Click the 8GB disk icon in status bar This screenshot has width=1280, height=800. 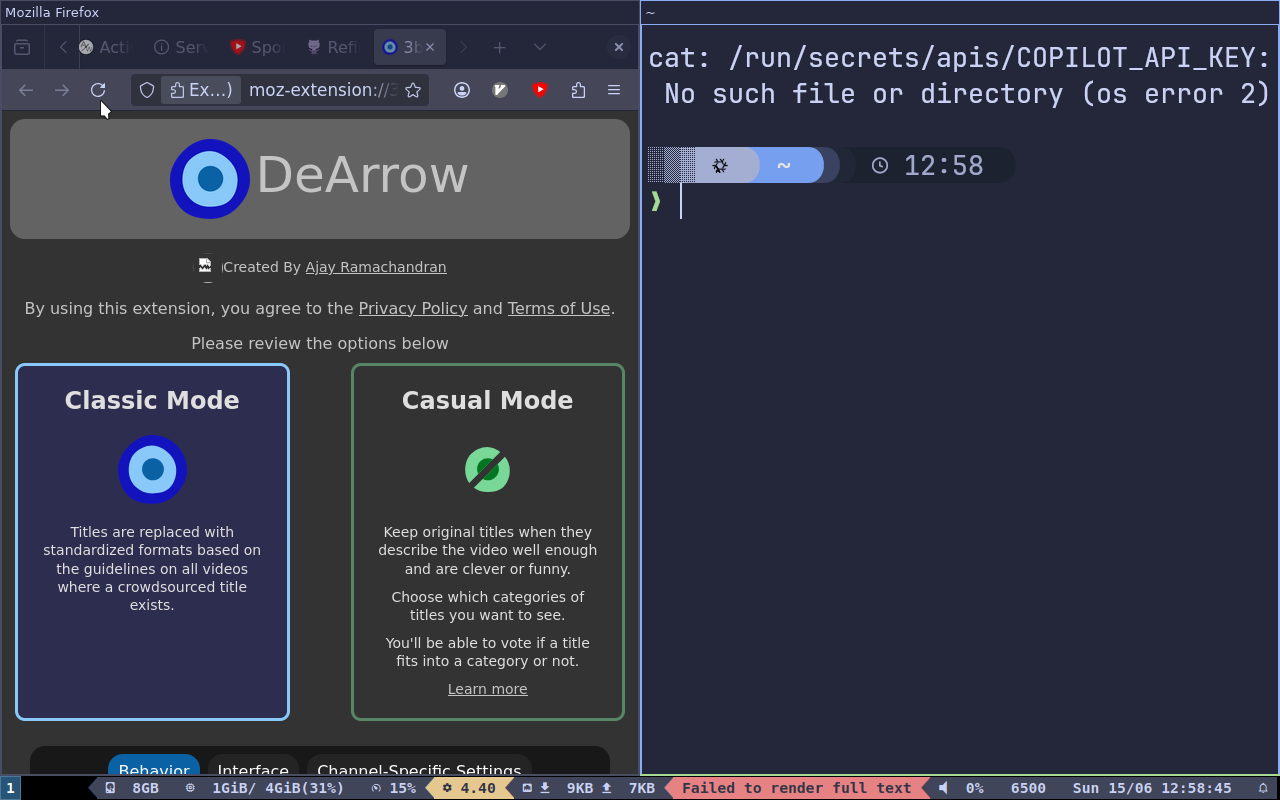click(x=110, y=788)
